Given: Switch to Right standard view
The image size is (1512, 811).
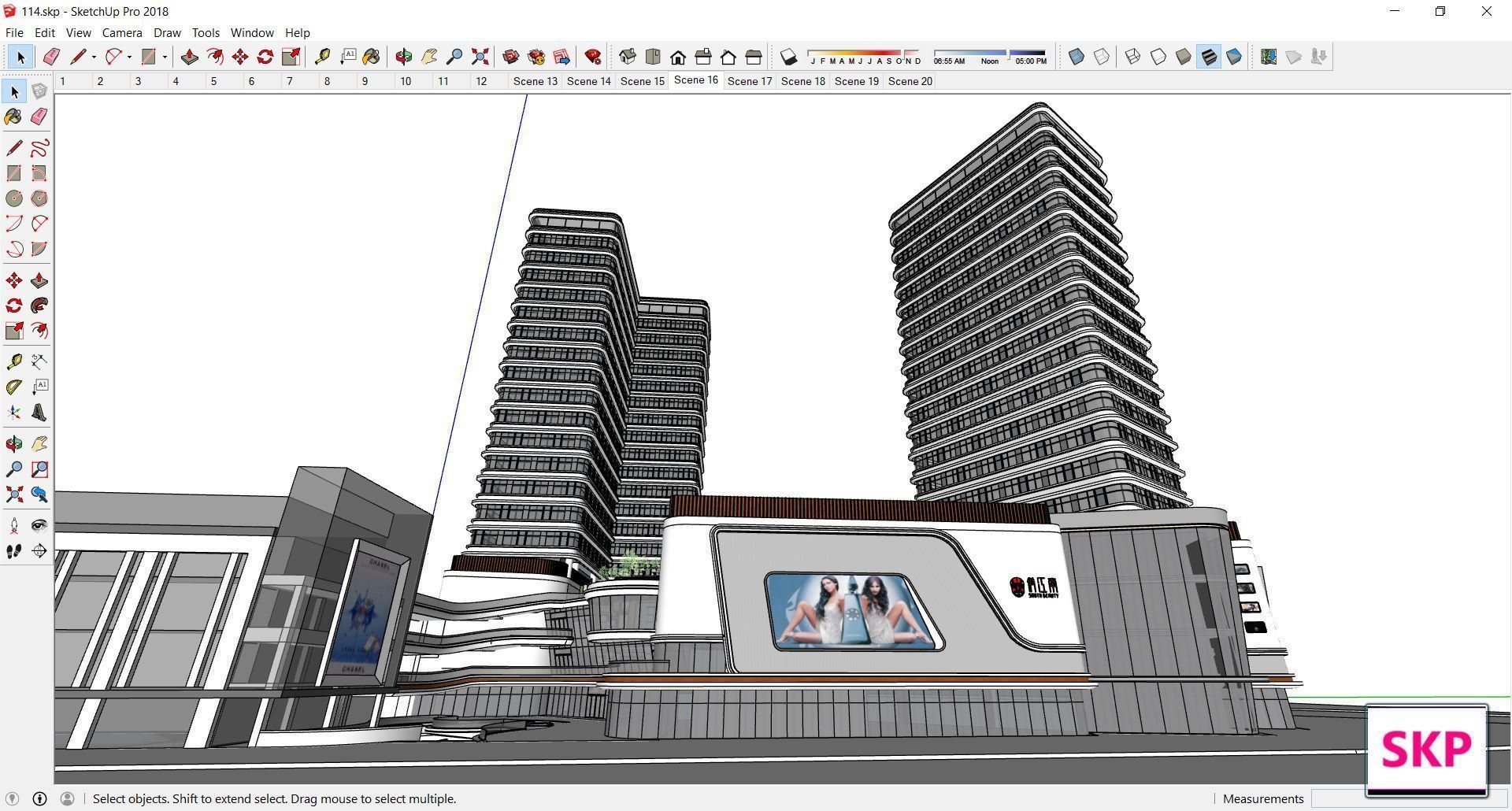Looking at the screenshot, I should (x=703, y=57).
